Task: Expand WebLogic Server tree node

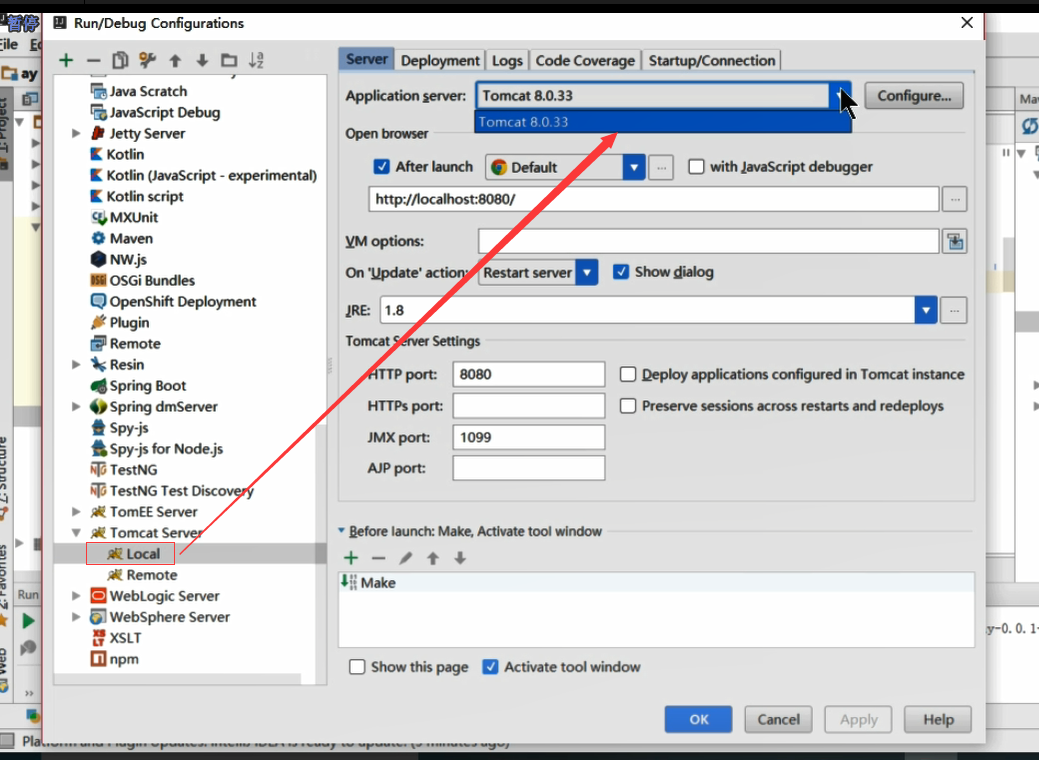Action: point(77,596)
